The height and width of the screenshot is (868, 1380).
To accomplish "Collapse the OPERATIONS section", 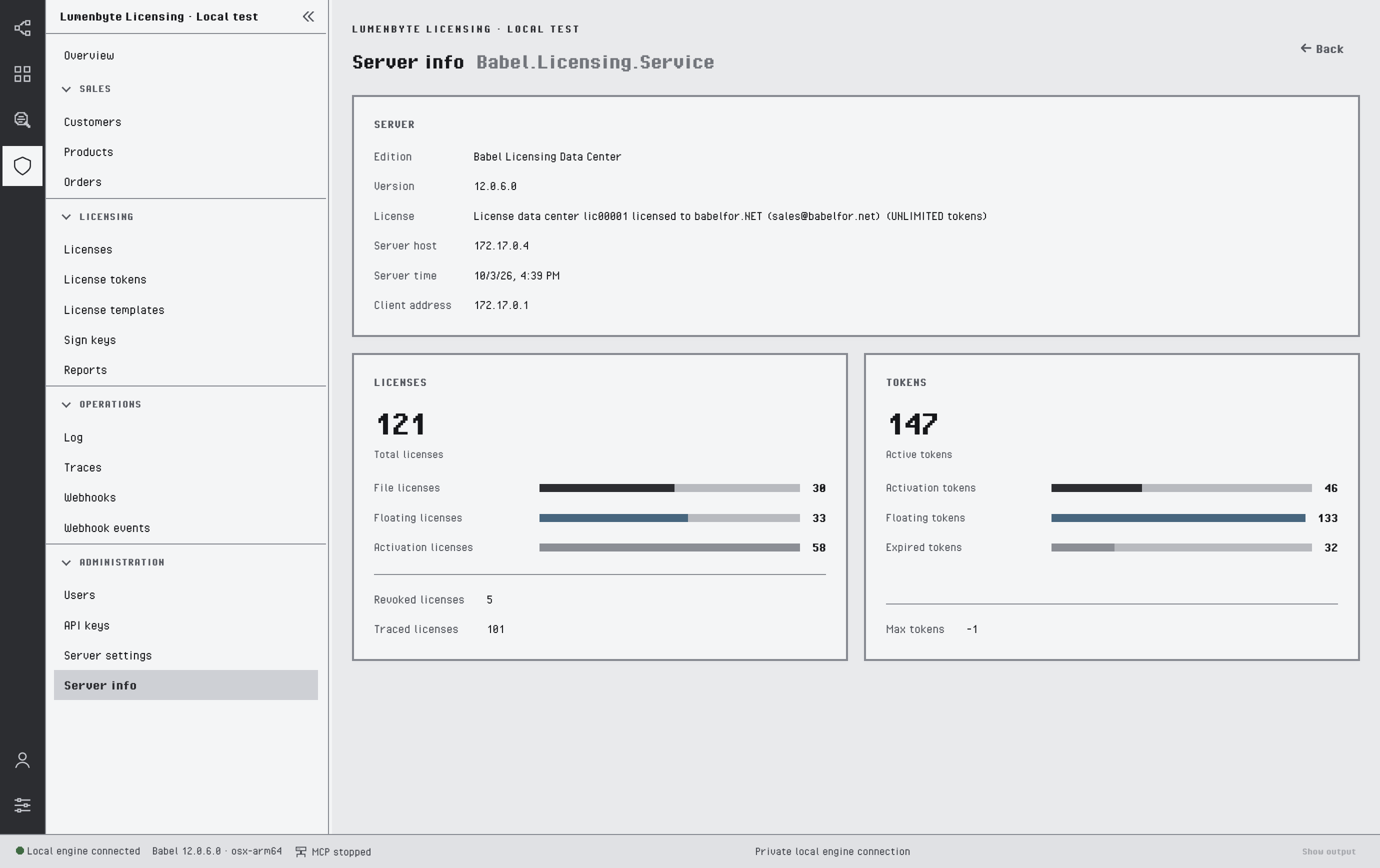I will pyautogui.click(x=66, y=405).
